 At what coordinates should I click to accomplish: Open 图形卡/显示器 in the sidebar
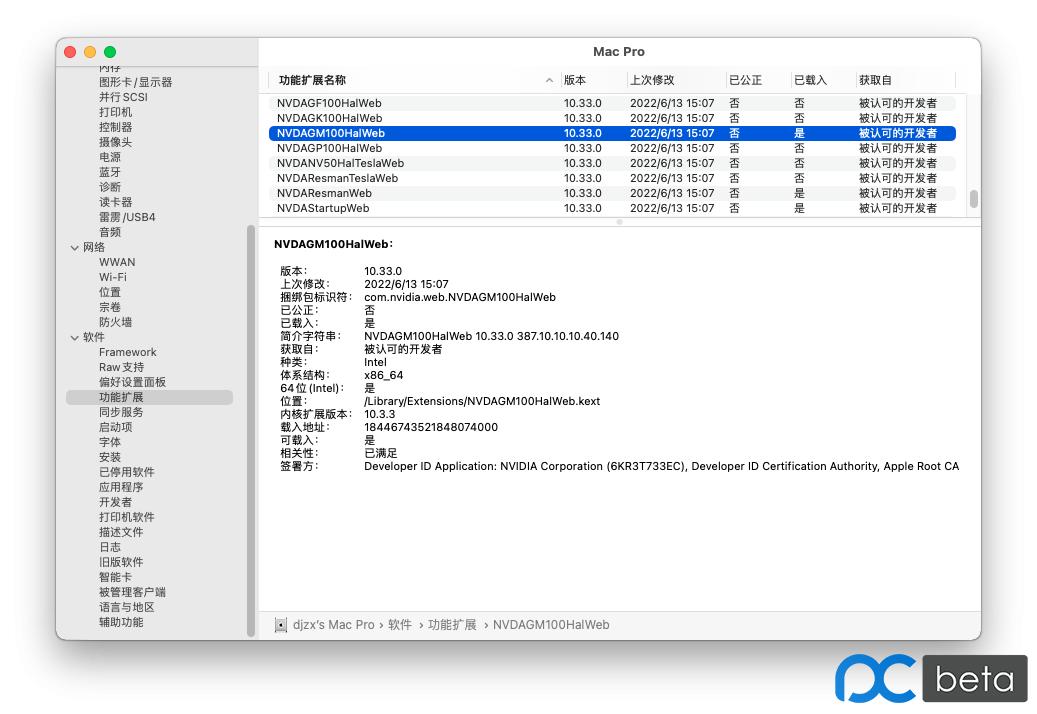coord(135,82)
